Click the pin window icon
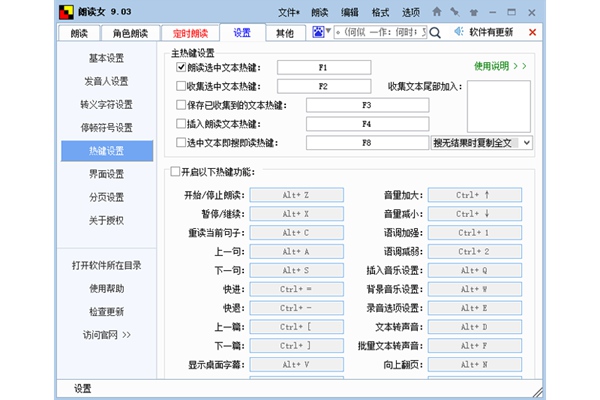The width and height of the screenshot is (600, 400). pyautogui.click(x=455, y=12)
